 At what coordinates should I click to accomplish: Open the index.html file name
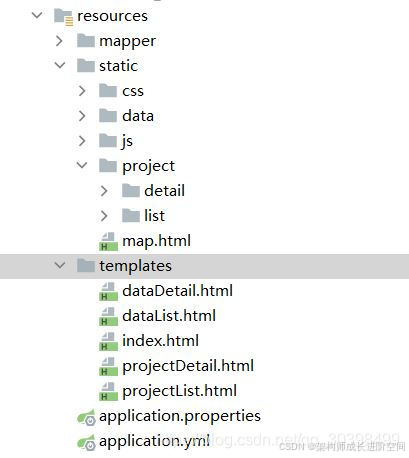[160, 341]
